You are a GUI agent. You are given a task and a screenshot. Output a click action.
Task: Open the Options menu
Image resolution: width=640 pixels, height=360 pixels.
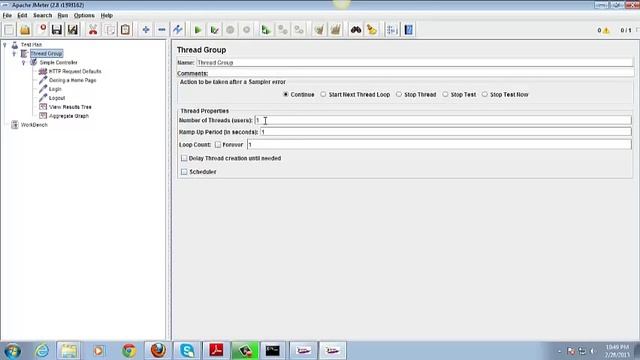(84, 16)
